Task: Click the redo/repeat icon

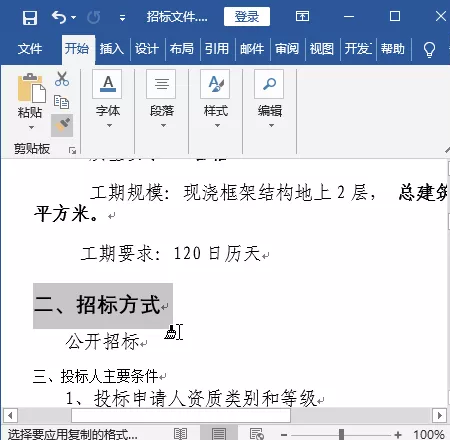Action: [x=94, y=17]
